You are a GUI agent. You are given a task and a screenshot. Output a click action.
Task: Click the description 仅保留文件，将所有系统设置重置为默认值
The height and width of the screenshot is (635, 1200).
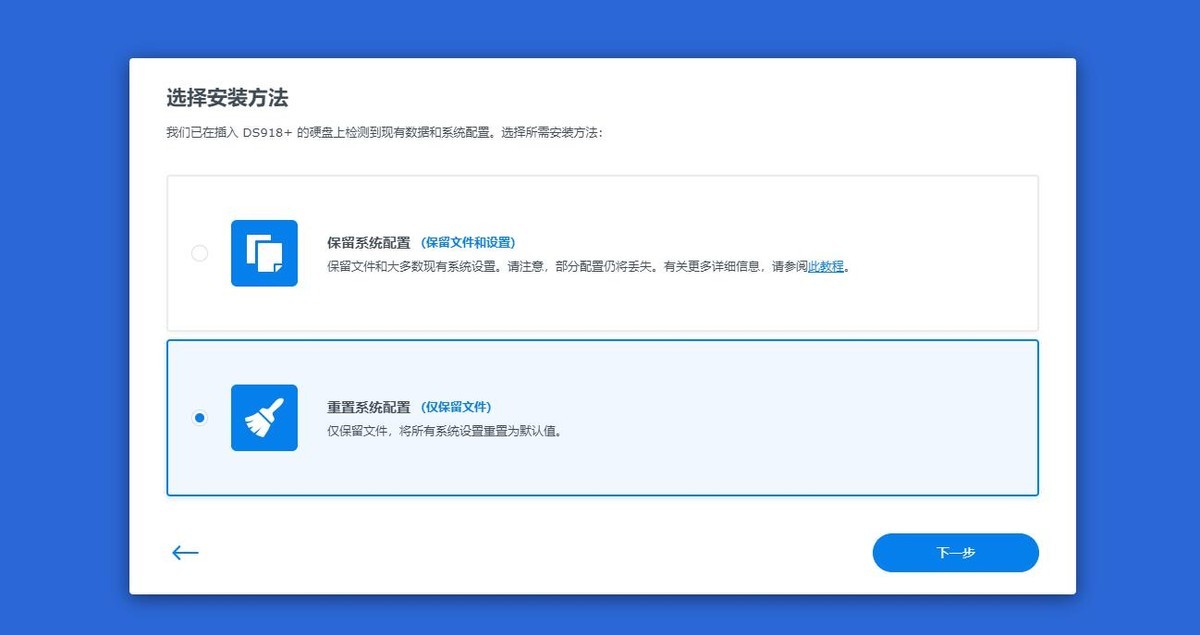(444, 431)
